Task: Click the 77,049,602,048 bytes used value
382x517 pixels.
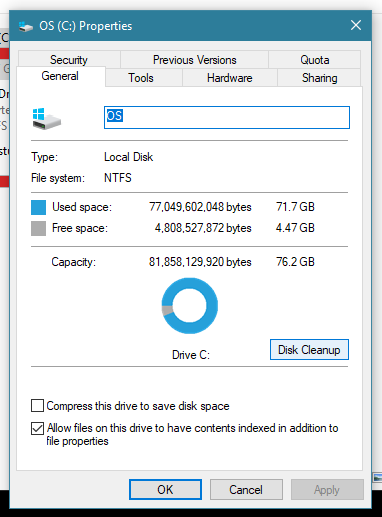Action: point(200,207)
